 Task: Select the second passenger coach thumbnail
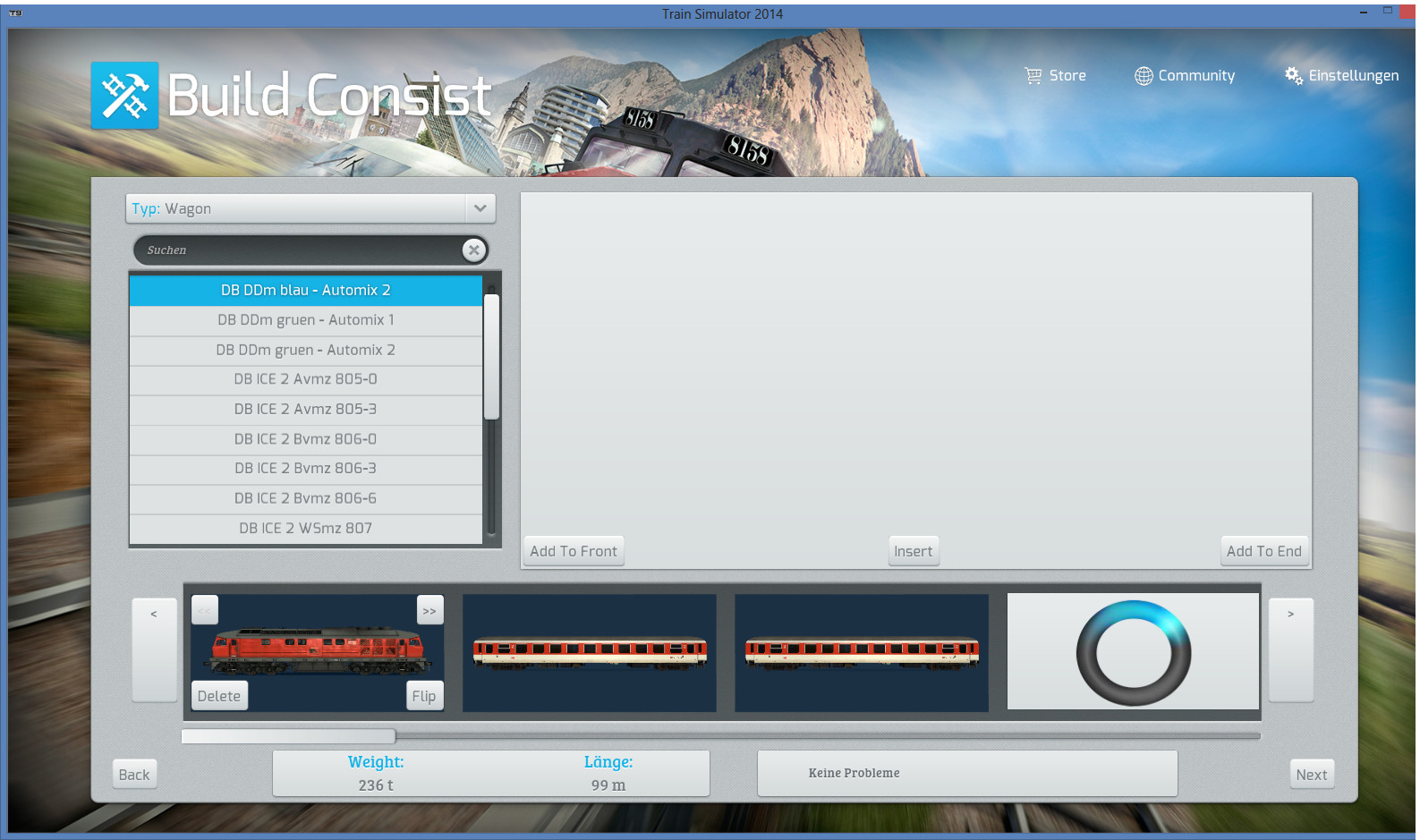click(x=862, y=653)
